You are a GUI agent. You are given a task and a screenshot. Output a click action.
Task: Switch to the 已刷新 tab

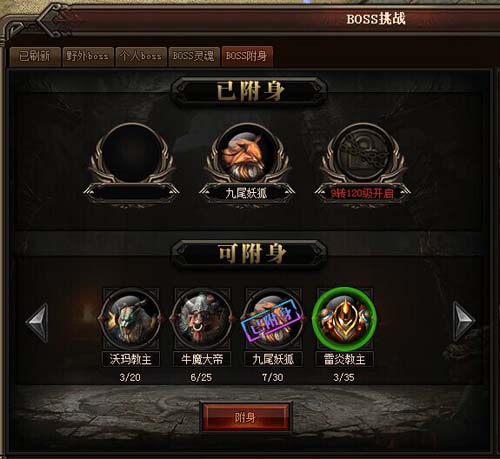[35, 56]
